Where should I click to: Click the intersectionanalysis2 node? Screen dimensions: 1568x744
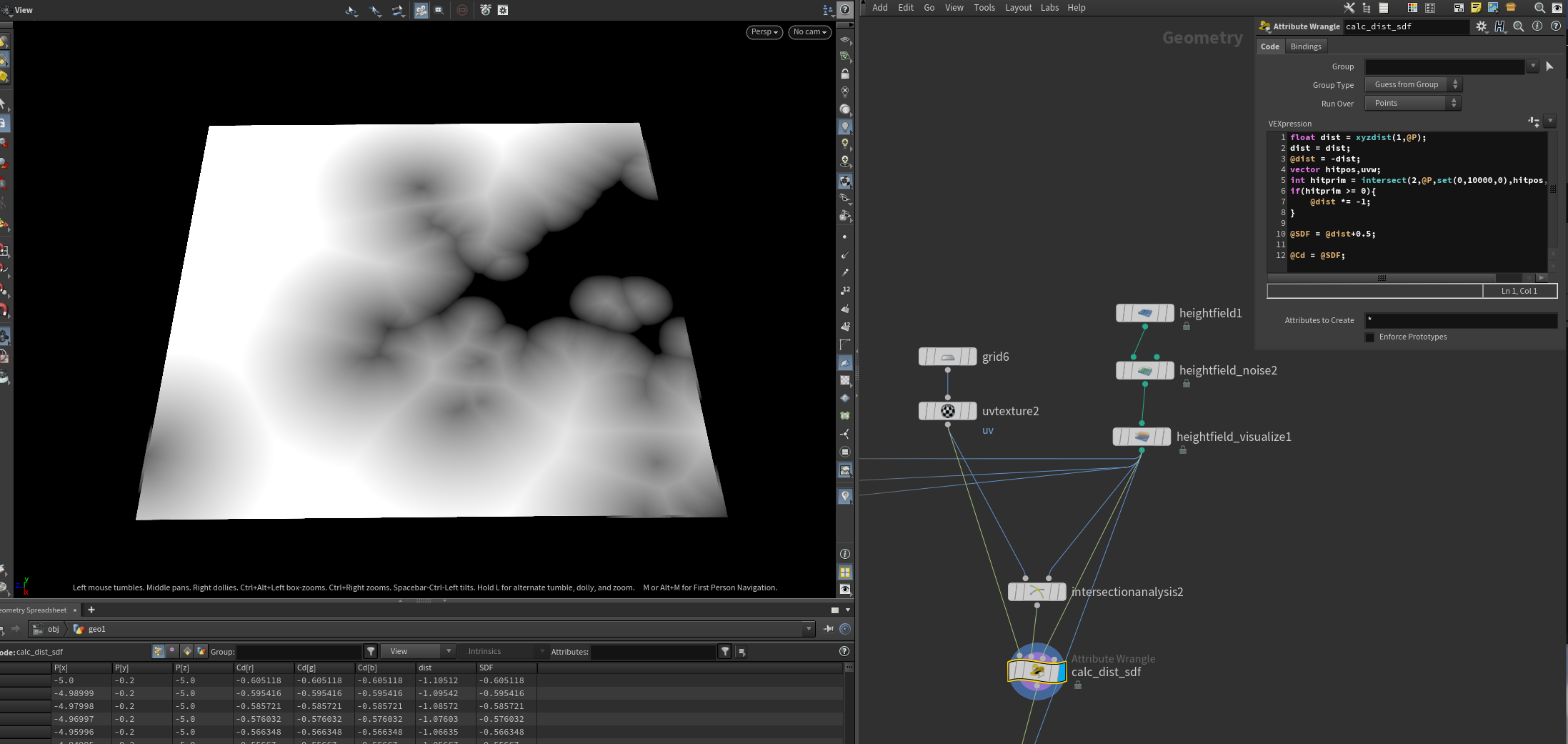pyautogui.click(x=1037, y=592)
